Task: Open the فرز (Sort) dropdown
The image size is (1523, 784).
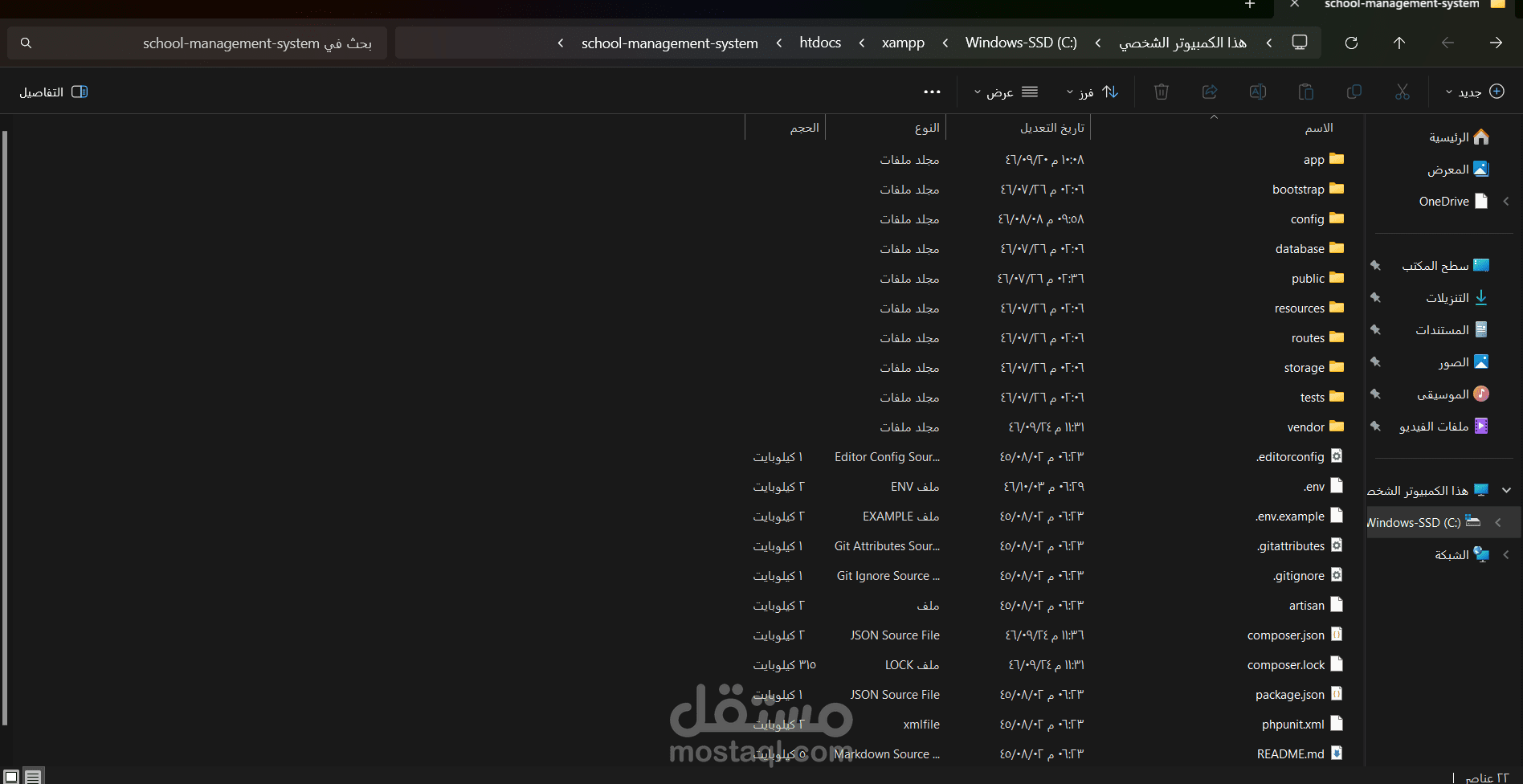Action: click(x=1092, y=92)
